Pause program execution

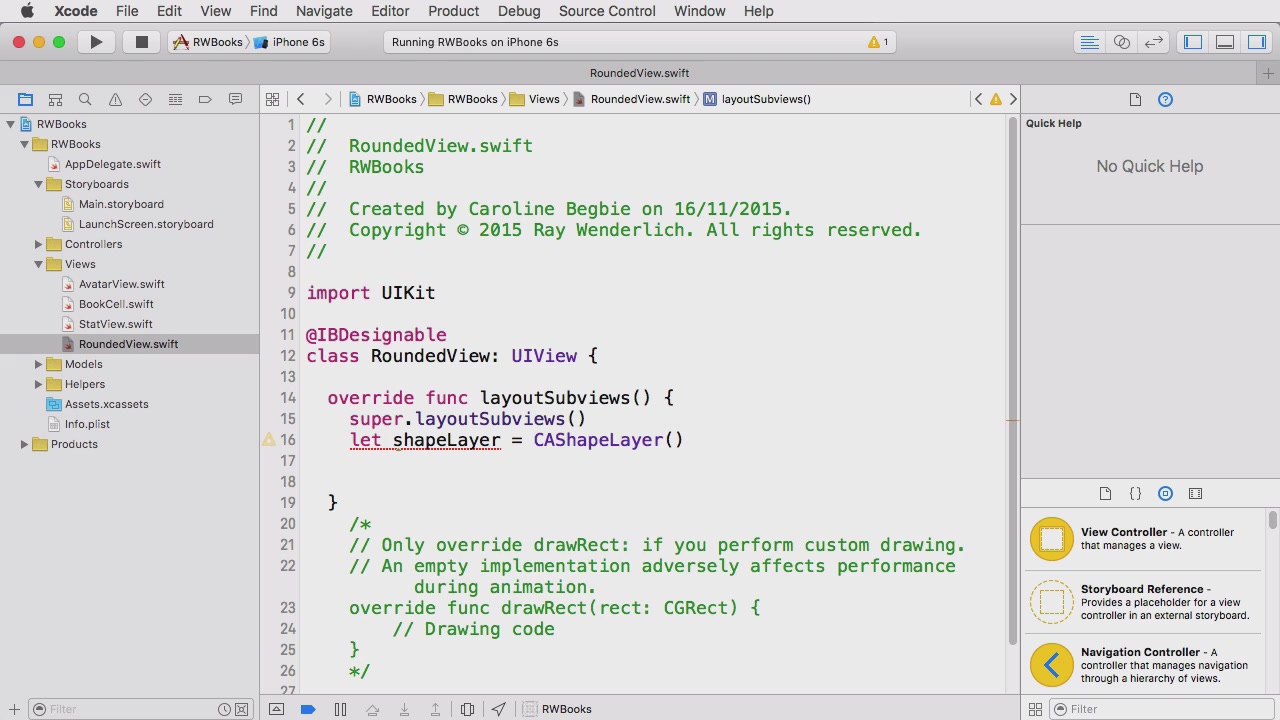340,709
